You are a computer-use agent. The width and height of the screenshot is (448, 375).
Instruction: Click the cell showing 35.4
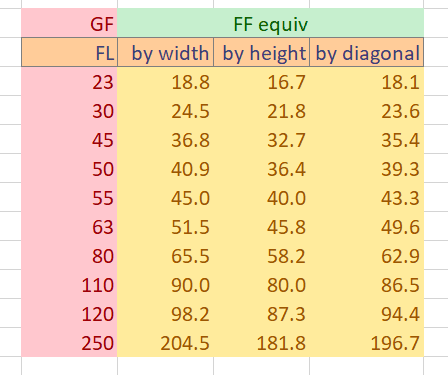tap(366, 139)
